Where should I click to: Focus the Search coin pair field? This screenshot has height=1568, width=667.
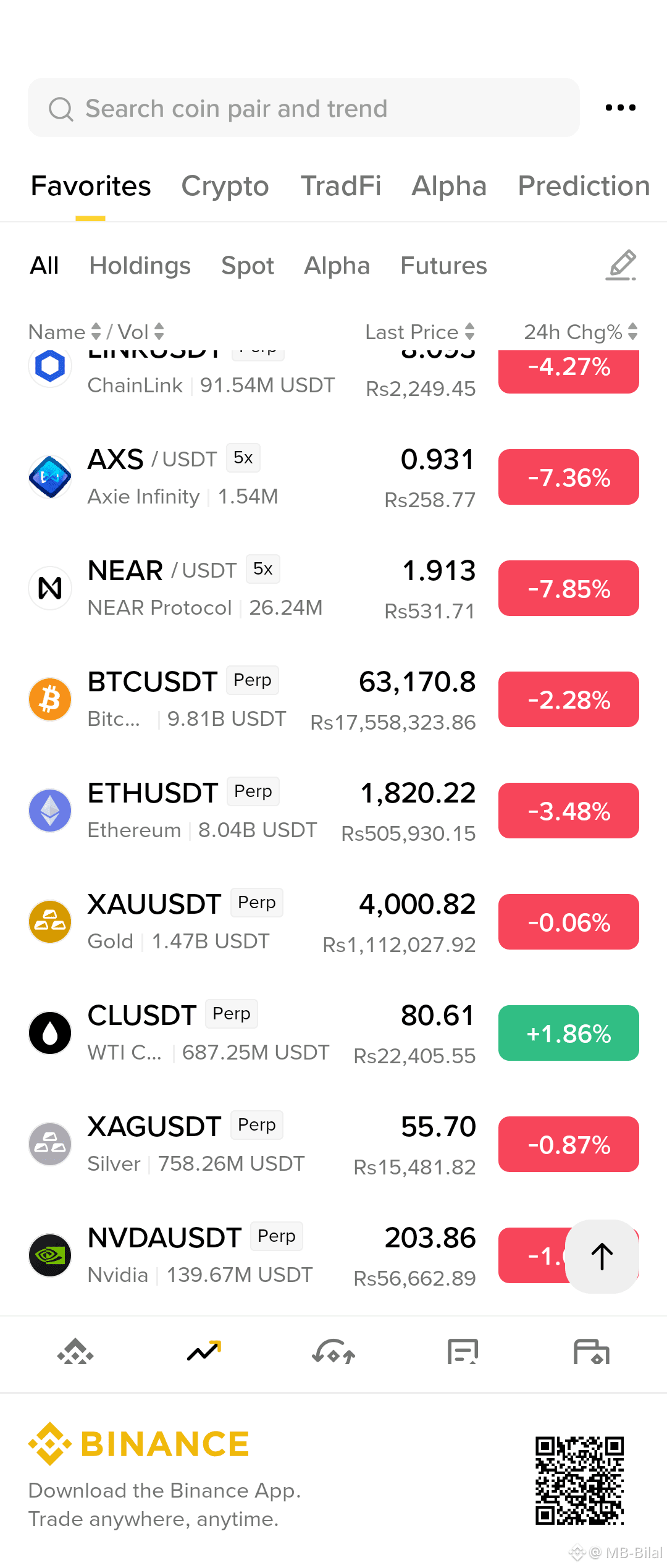(x=304, y=108)
